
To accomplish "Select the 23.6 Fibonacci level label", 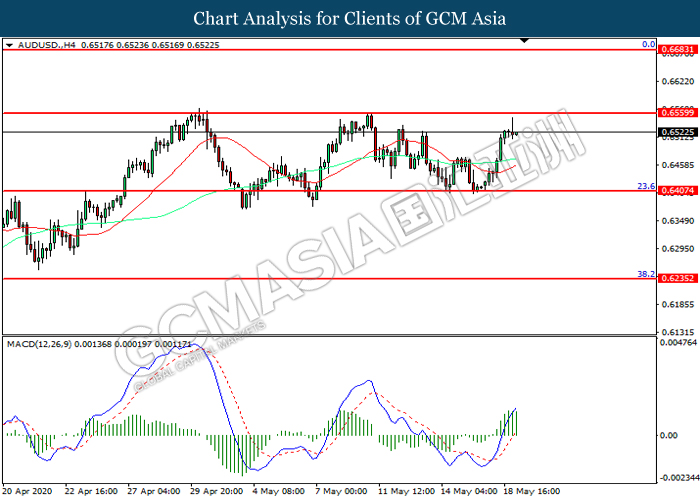I will (645, 186).
